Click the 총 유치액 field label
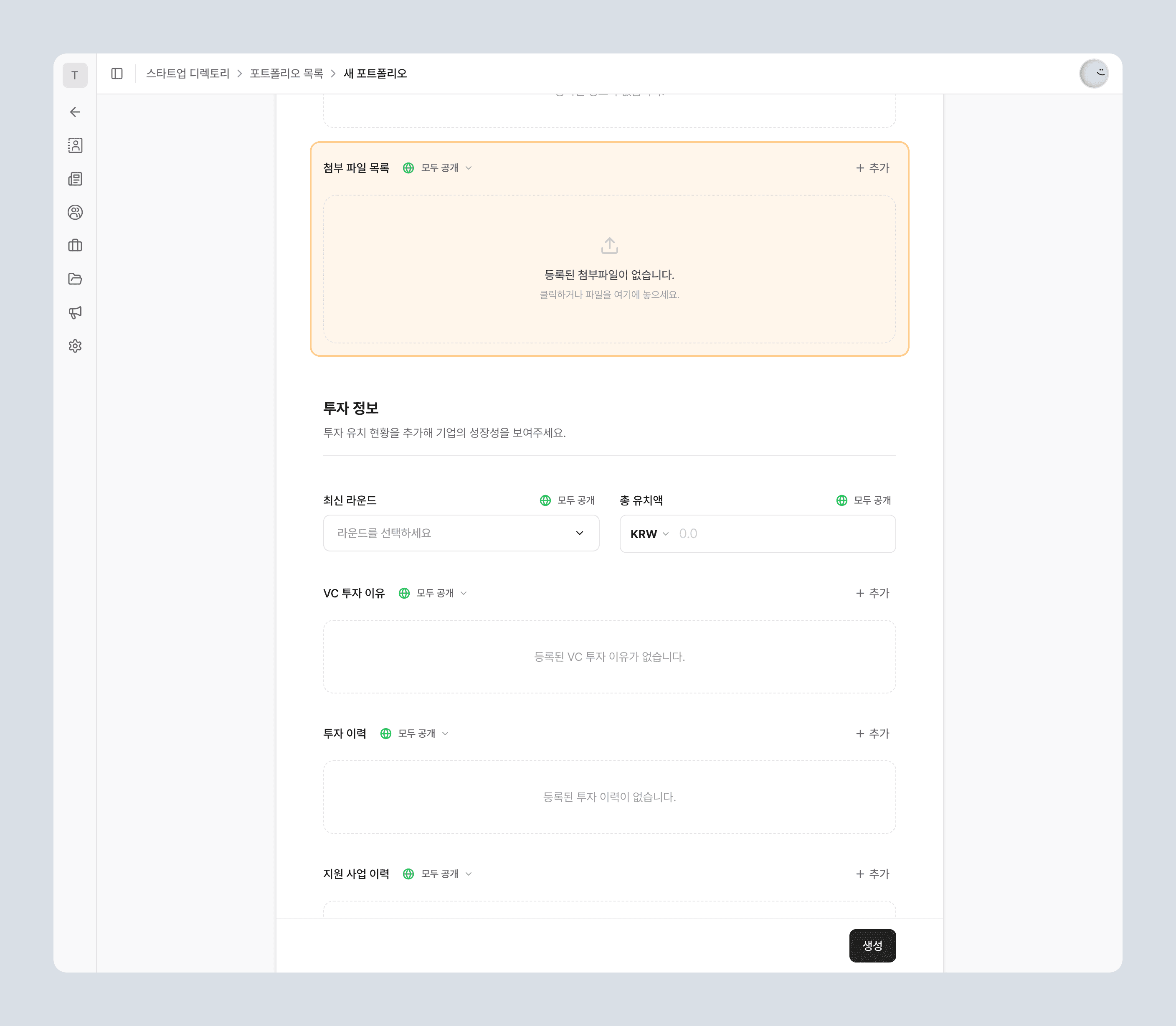 641,500
